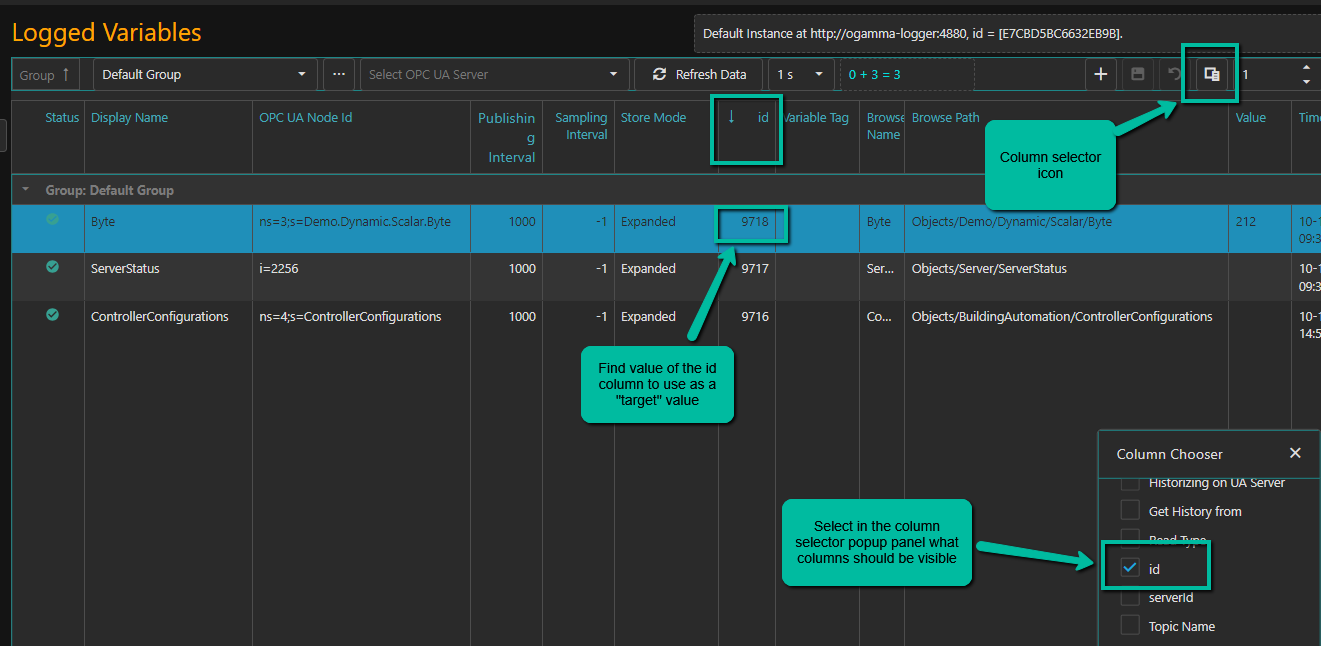Open the column selector icon
The width and height of the screenshot is (1321, 646).
pos(1211,74)
